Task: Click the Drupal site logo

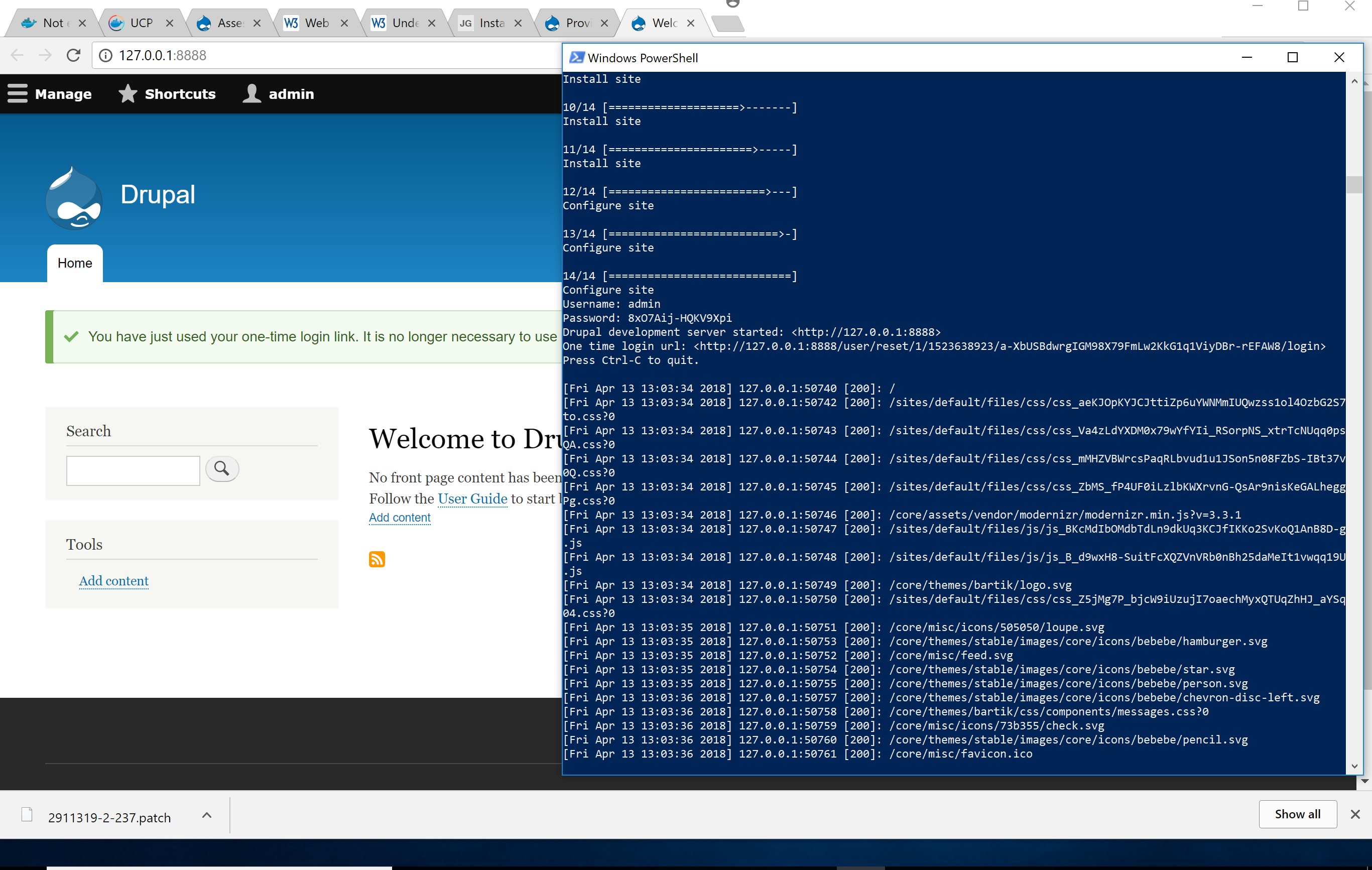Action: tap(74, 198)
